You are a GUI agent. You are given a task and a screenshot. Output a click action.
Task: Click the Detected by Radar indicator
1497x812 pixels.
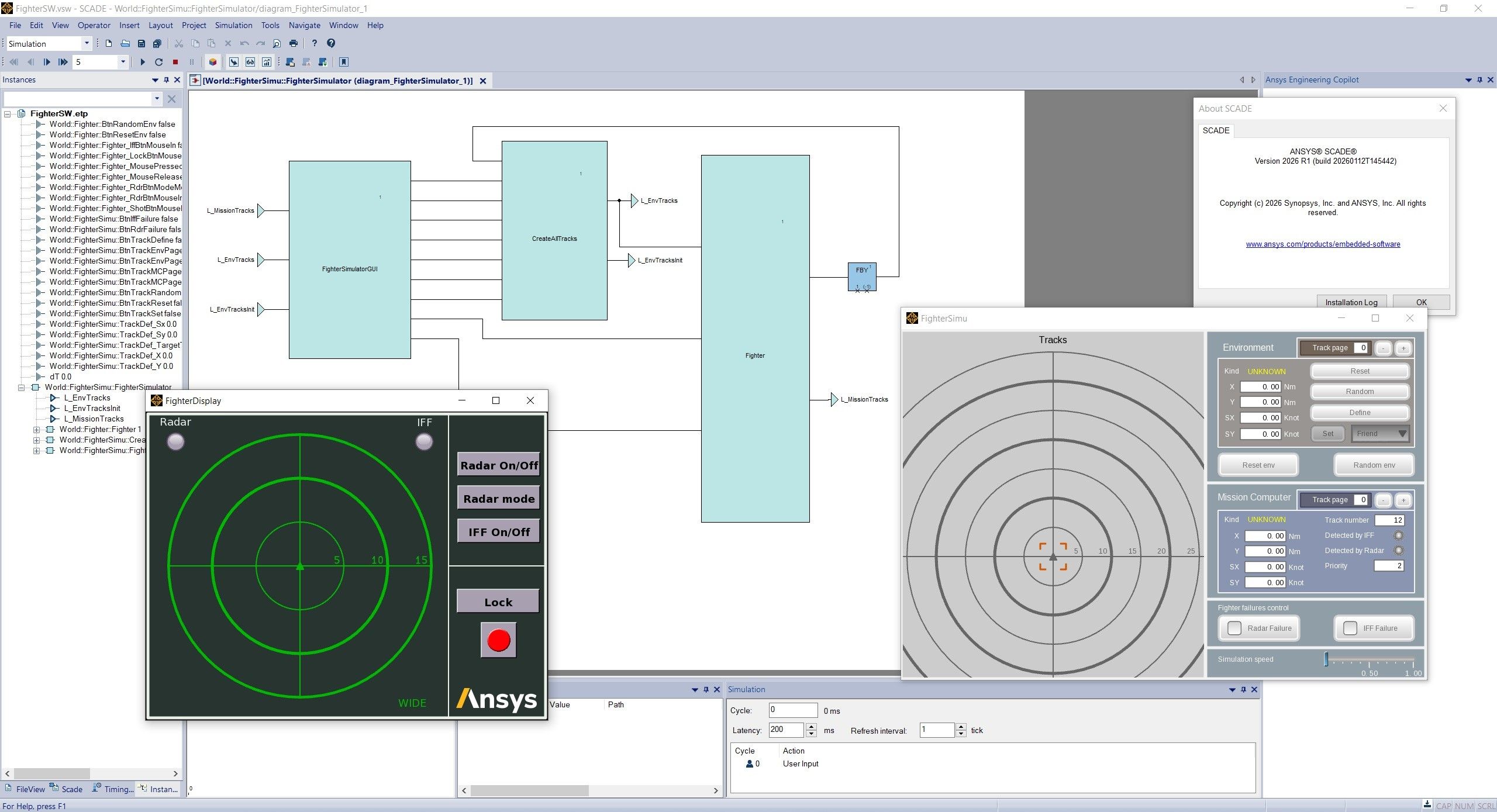tap(1399, 550)
